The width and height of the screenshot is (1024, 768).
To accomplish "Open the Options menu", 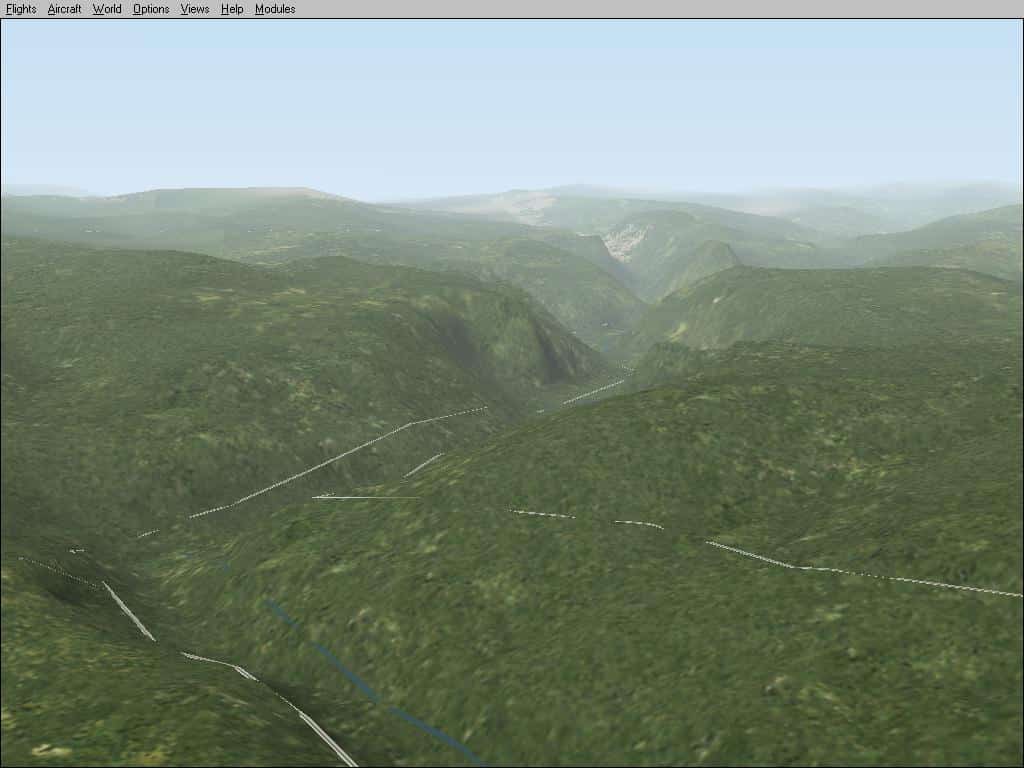I will coord(151,9).
